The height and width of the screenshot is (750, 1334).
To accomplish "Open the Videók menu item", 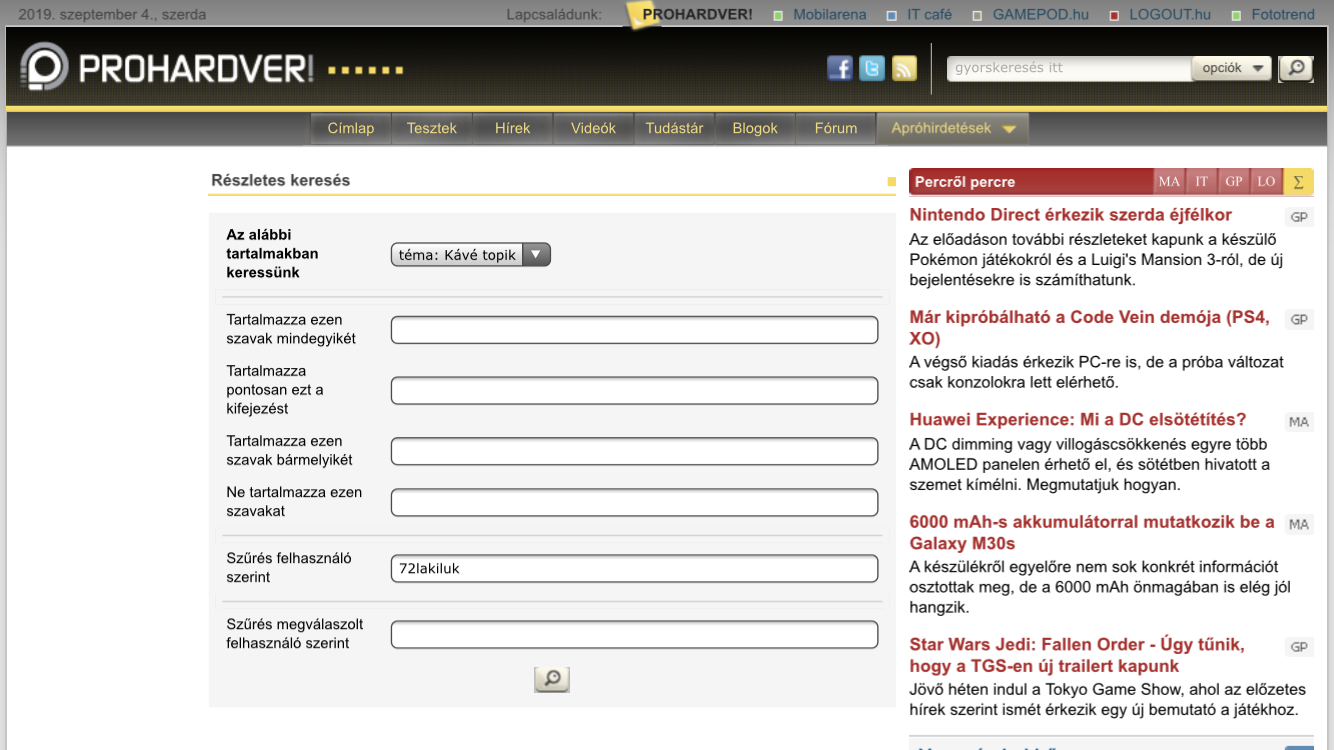I will (x=594, y=128).
